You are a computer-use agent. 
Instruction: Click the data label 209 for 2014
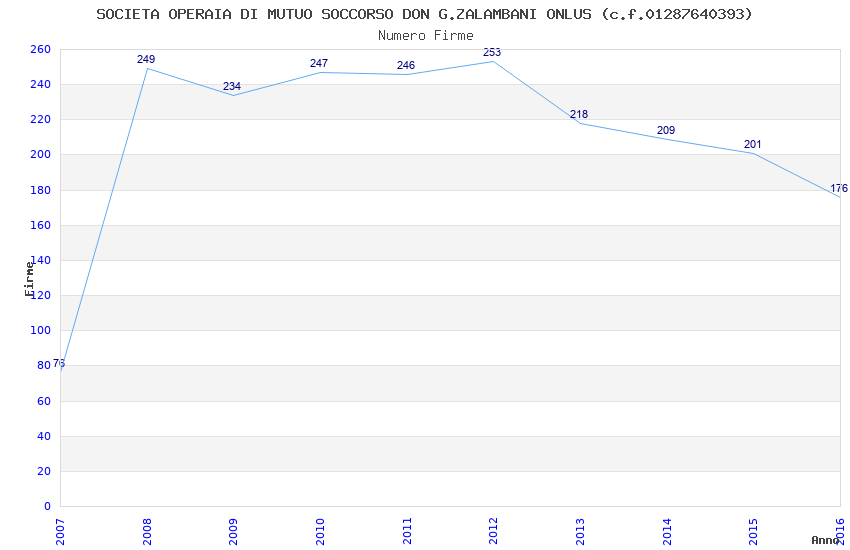tap(666, 130)
